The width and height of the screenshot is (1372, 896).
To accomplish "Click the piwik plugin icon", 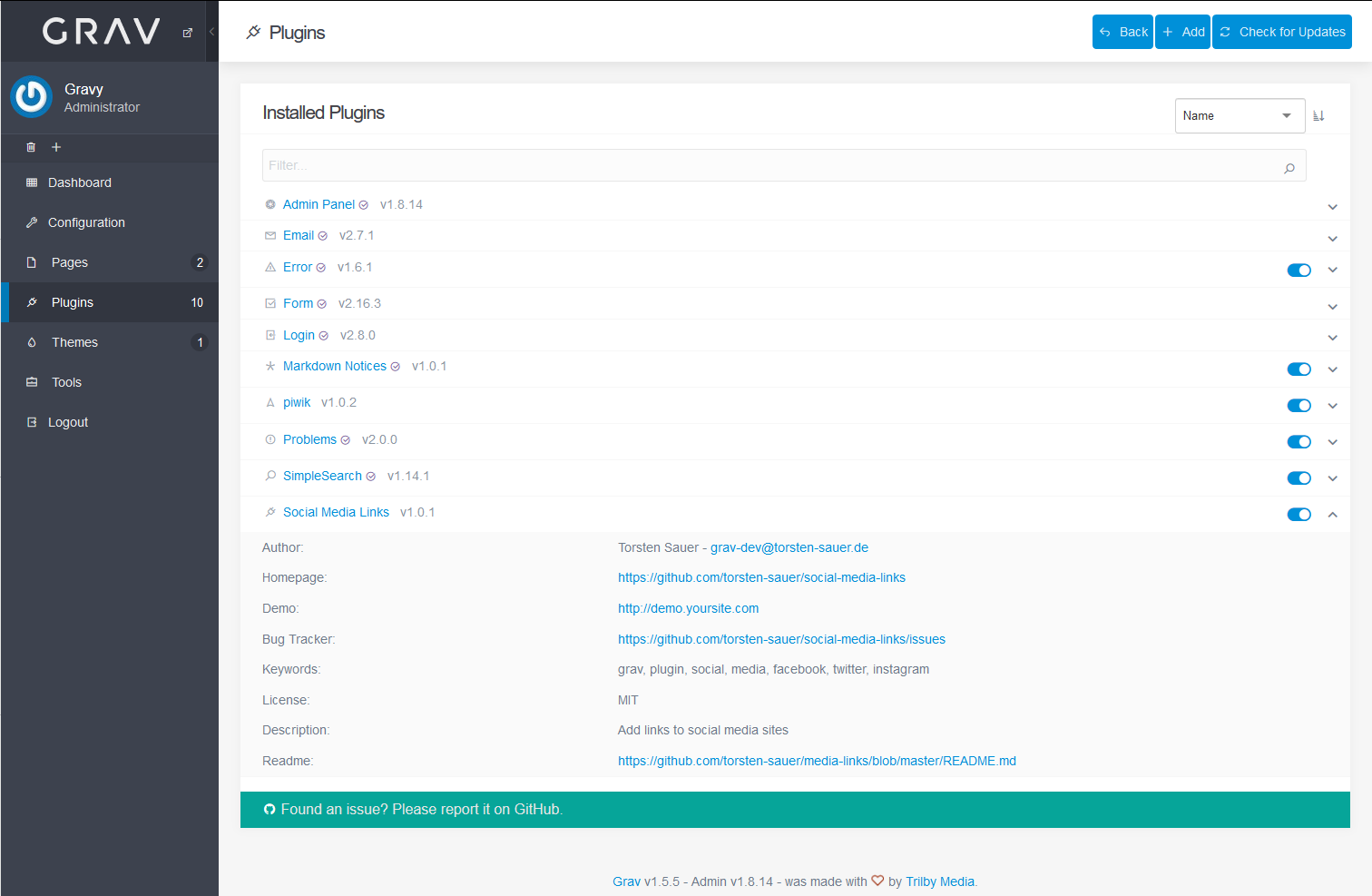I will [270, 402].
